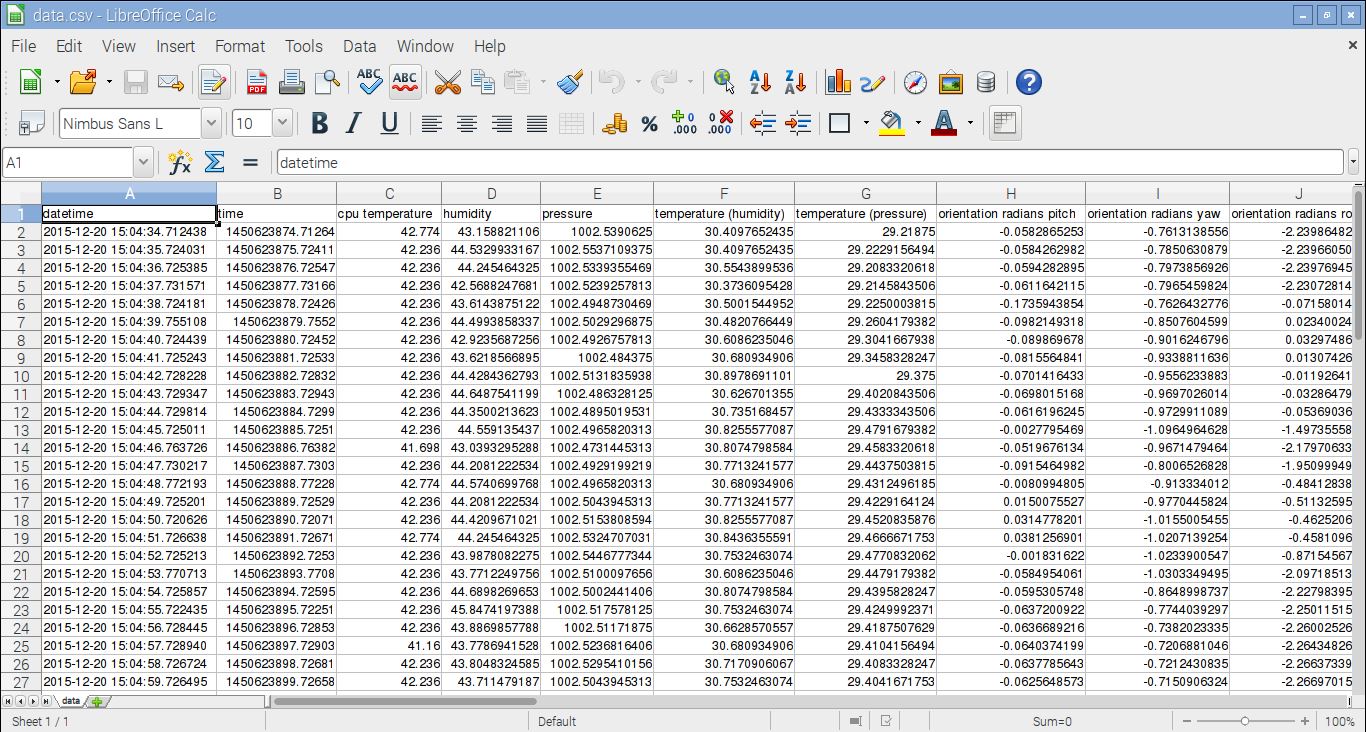Open the font size dropdown
The height and width of the screenshot is (732, 1366).
[x=282, y=124]
